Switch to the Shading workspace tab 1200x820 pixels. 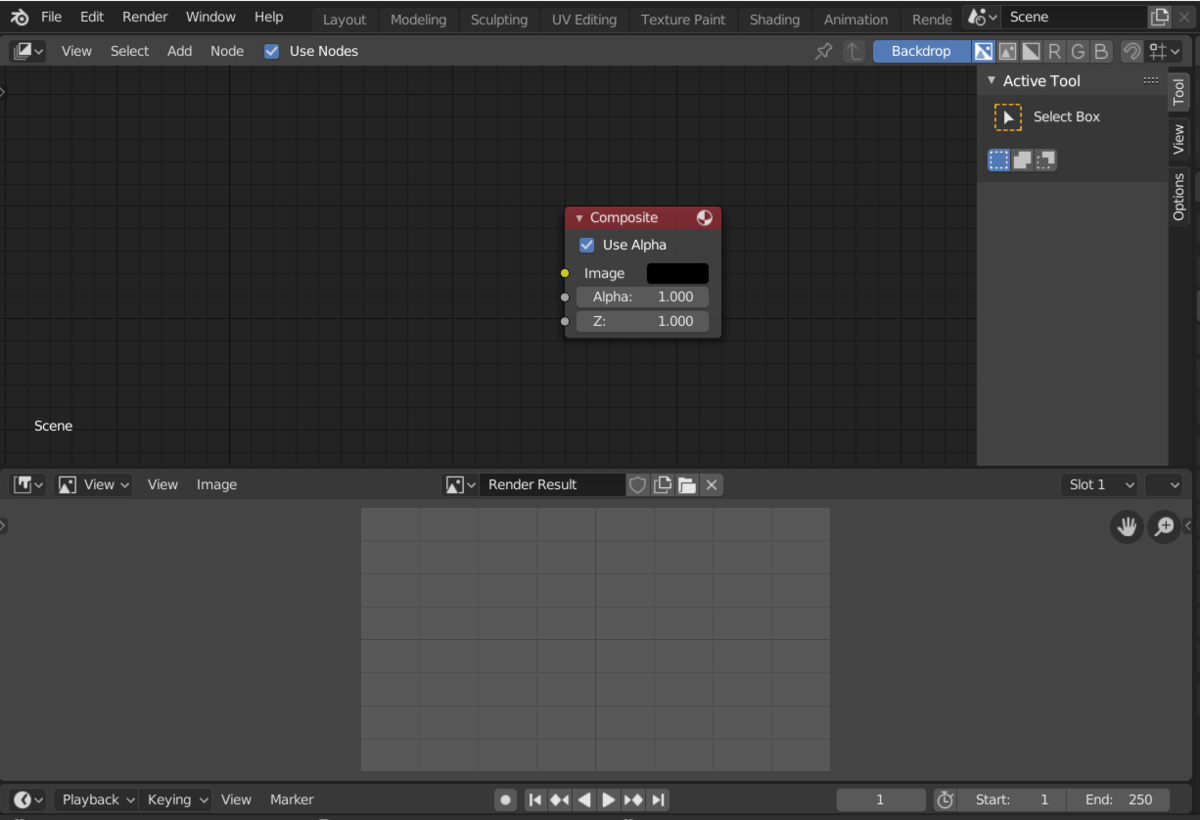click(775, 19)
